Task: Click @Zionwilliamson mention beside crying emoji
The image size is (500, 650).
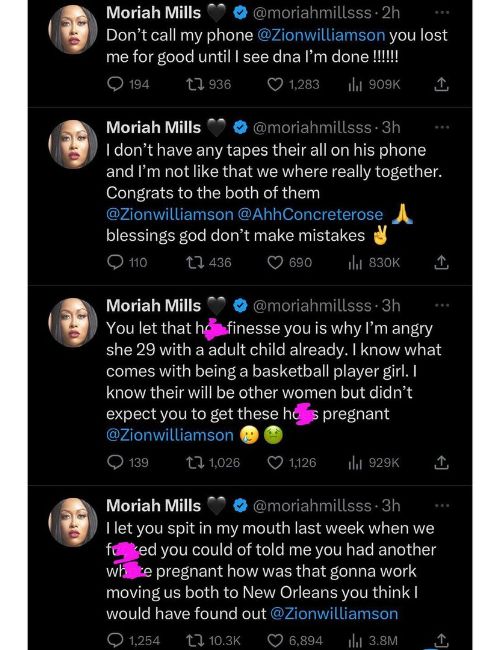Action: [x=170, y=435]
